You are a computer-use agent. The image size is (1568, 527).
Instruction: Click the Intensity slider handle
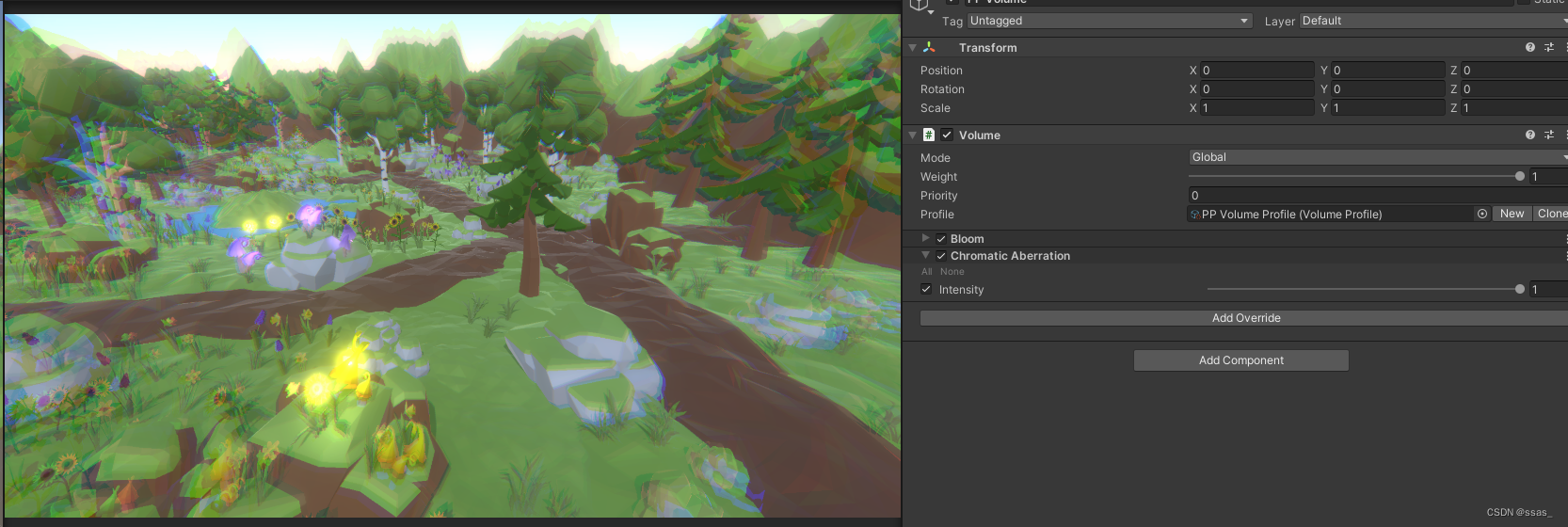1520,289
